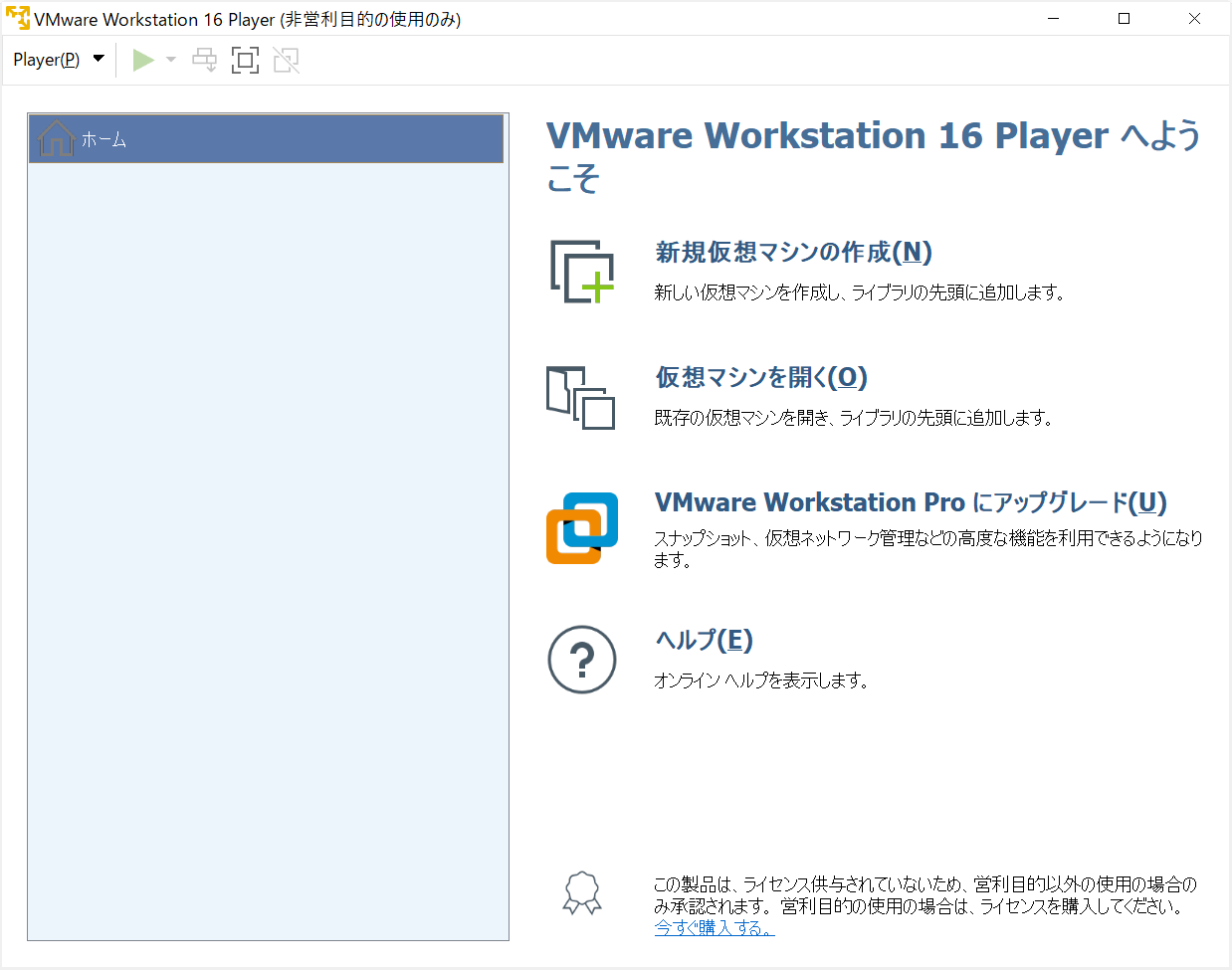Click VMware Workstation Pro にアップグレード(U)
This screenshot has width=1232, height=970.
pos(911,502)
